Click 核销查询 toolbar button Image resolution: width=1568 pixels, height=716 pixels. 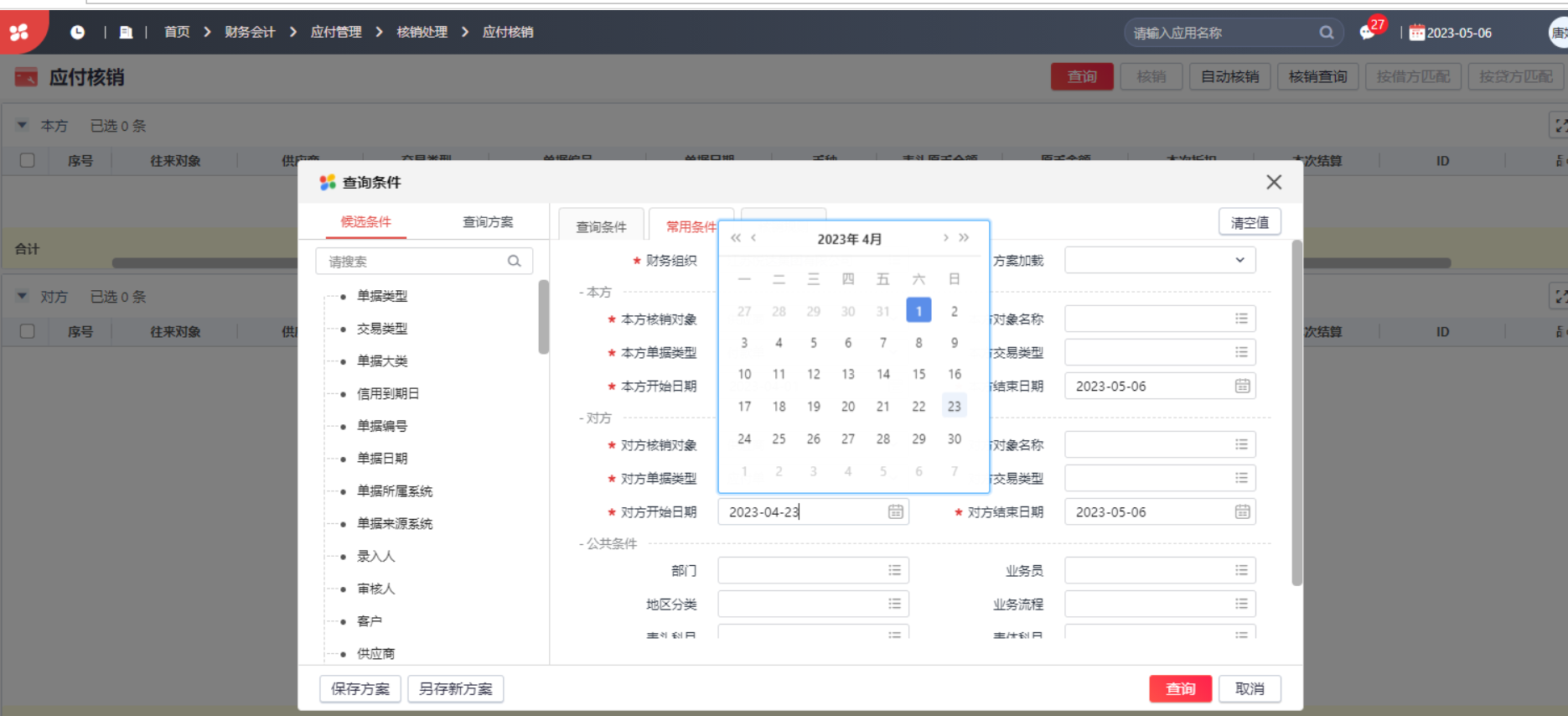tap(1317, 76)
